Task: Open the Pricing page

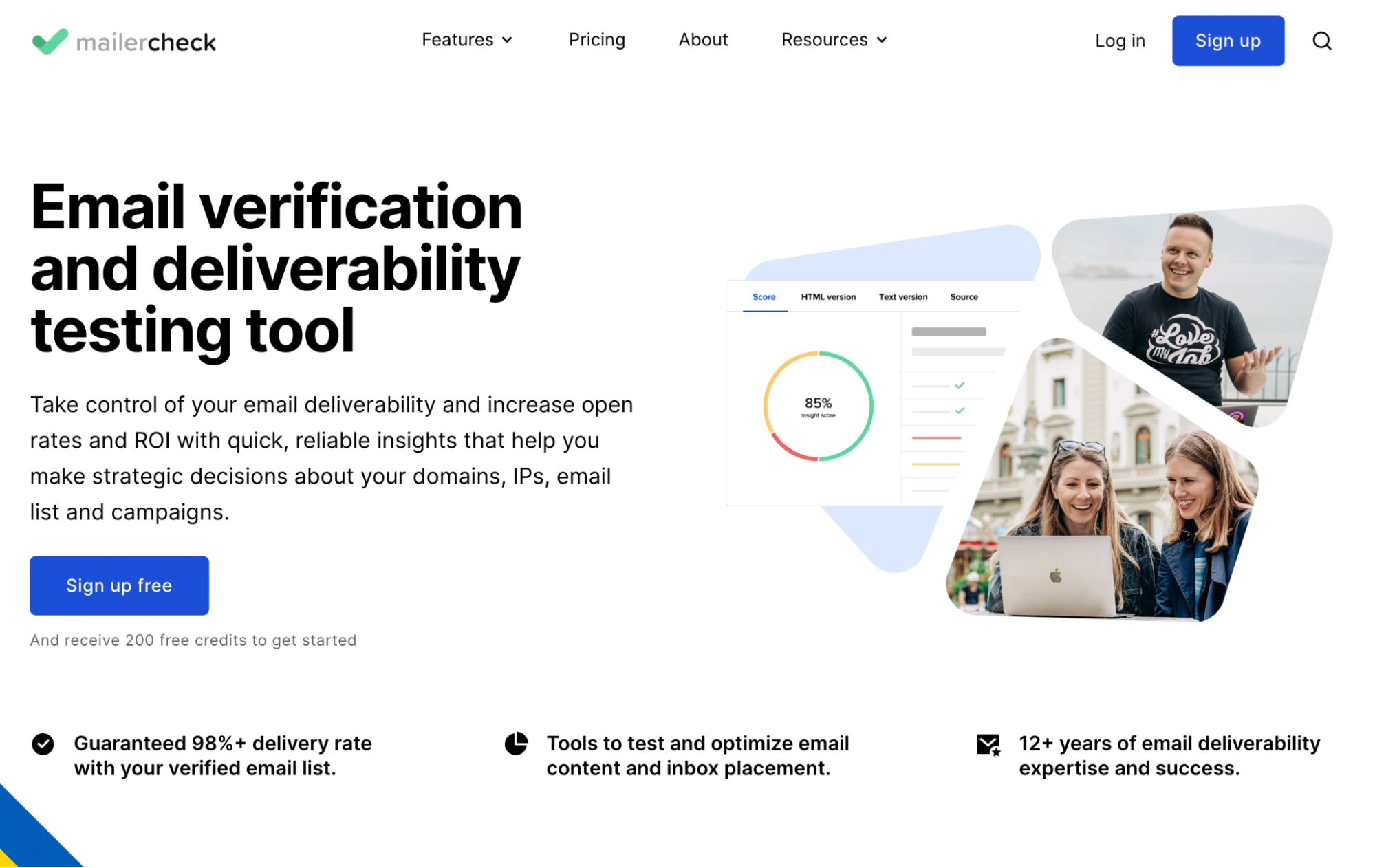Action: pos(596,40)
